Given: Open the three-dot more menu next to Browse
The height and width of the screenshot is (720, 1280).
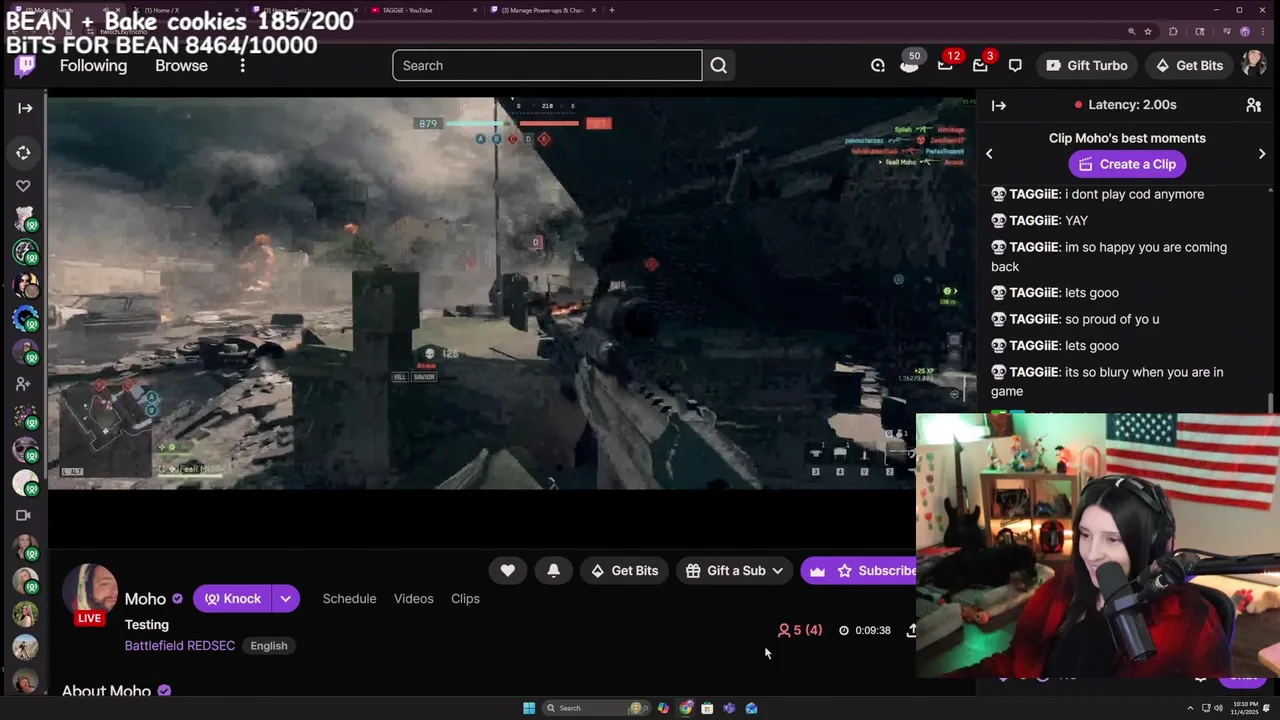Looking at the screenshot, I should tap(242, 66).
